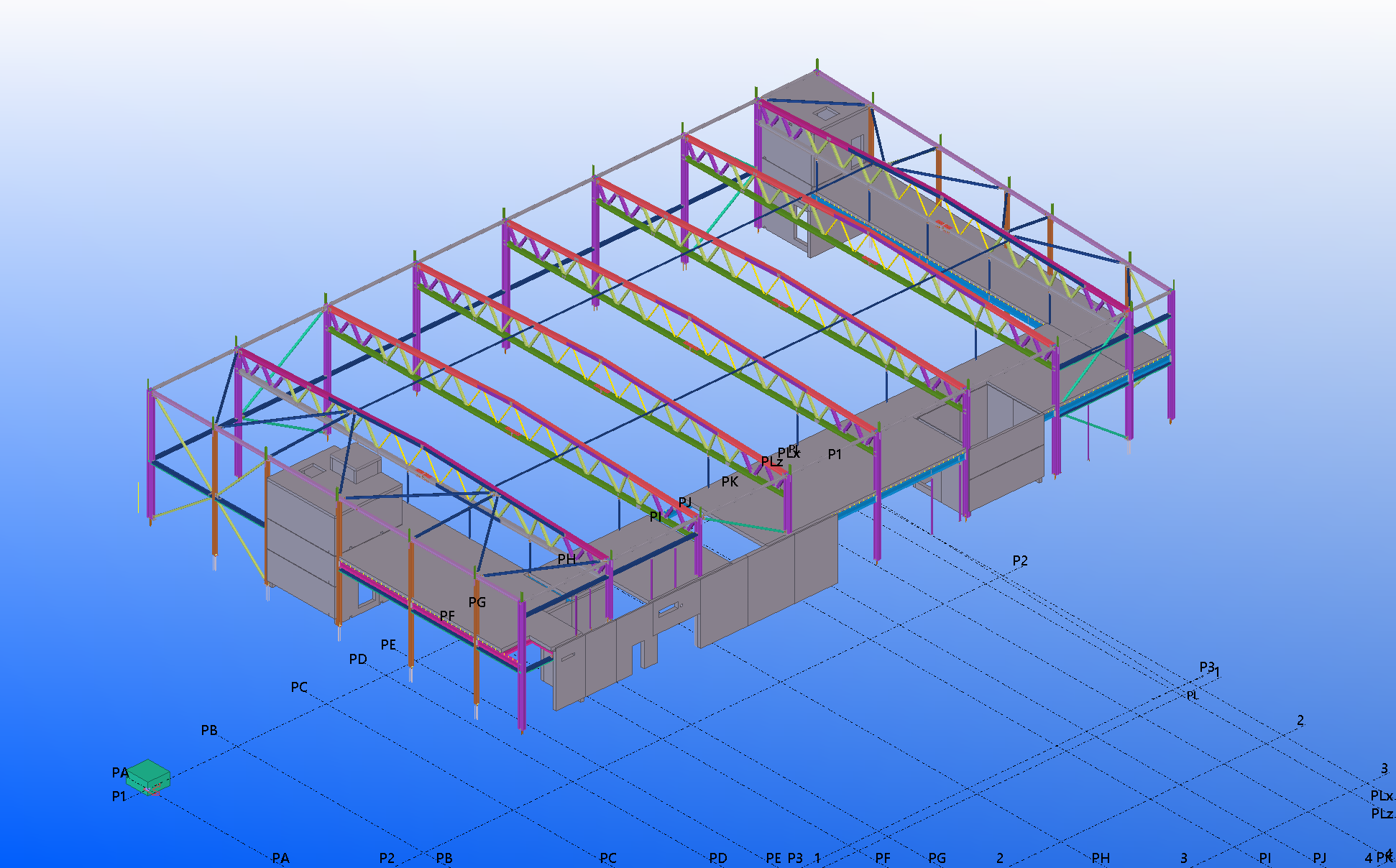Click the PE grid label left of PF
The image size is (1396, 868).
point(388,645)
